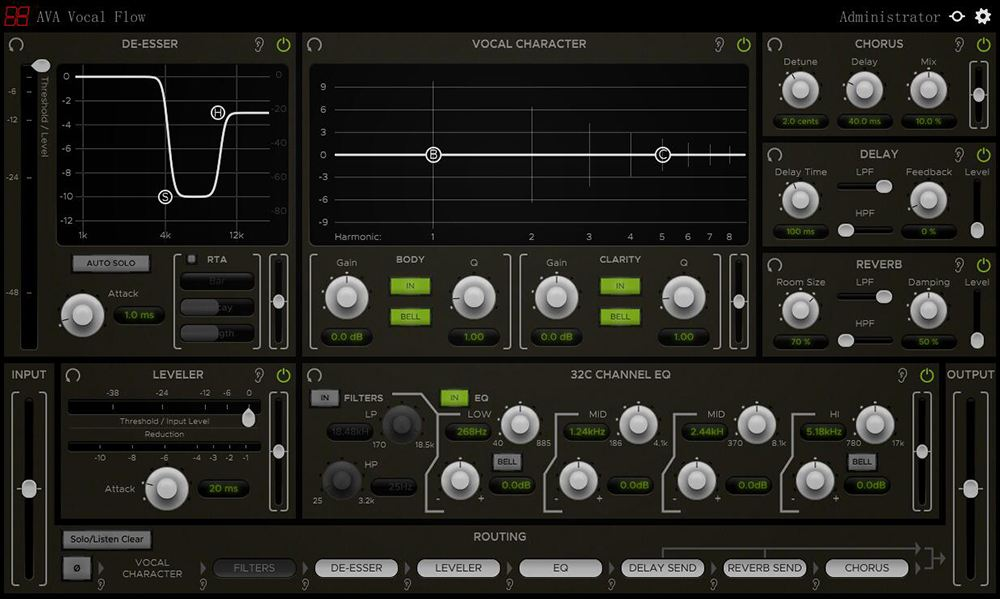This screenshot has width=1000, height=599.
Task: Turn off the CHORUS power button
Action: [x=983, y=45]
